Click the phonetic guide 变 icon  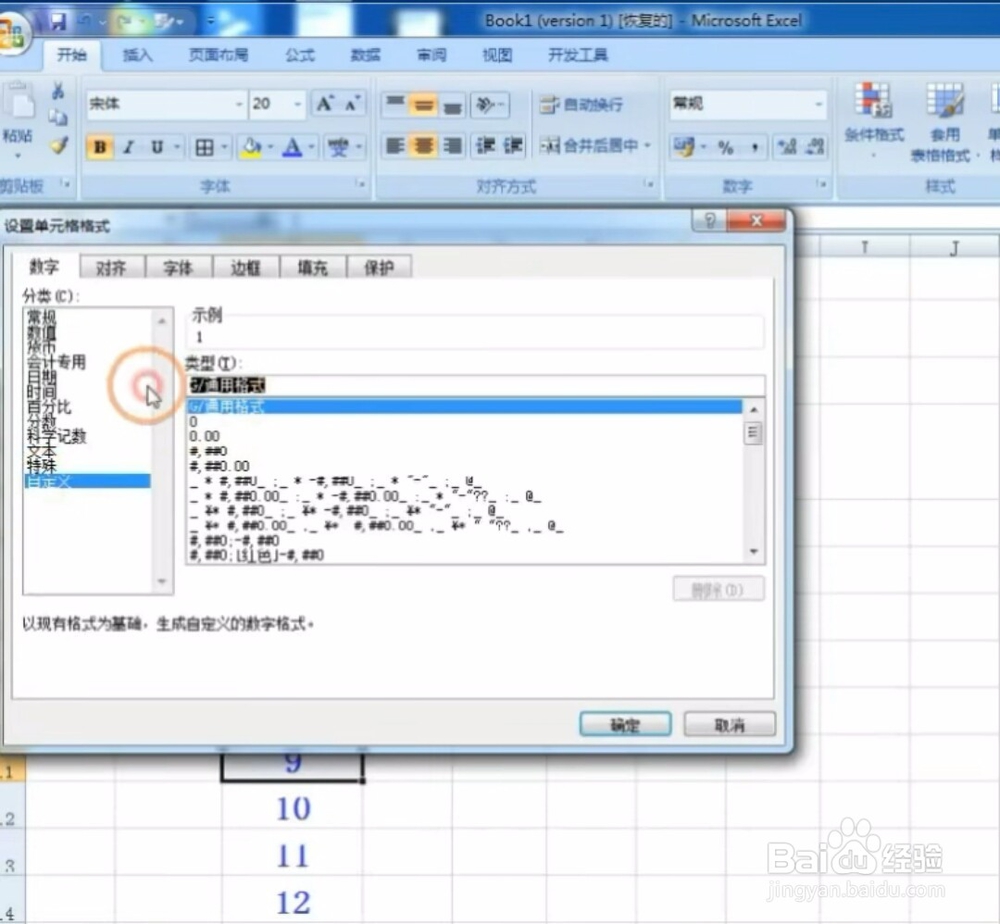[338, 147]
